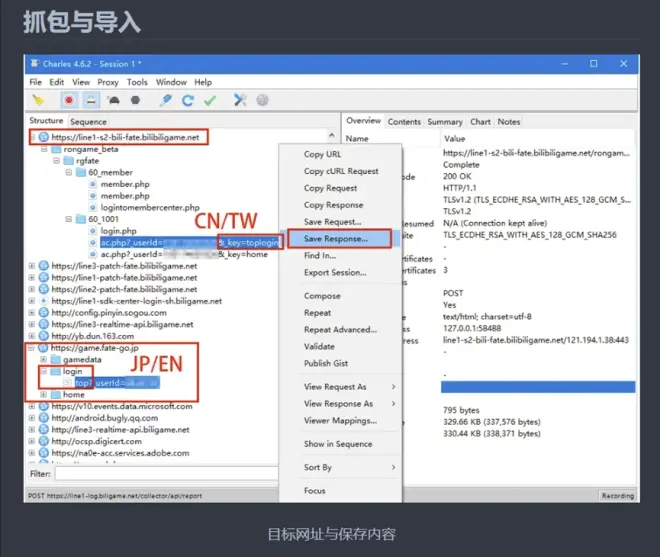660x557 pixels.
Task: Expand the gamedata folder
Action: point(43,360)
